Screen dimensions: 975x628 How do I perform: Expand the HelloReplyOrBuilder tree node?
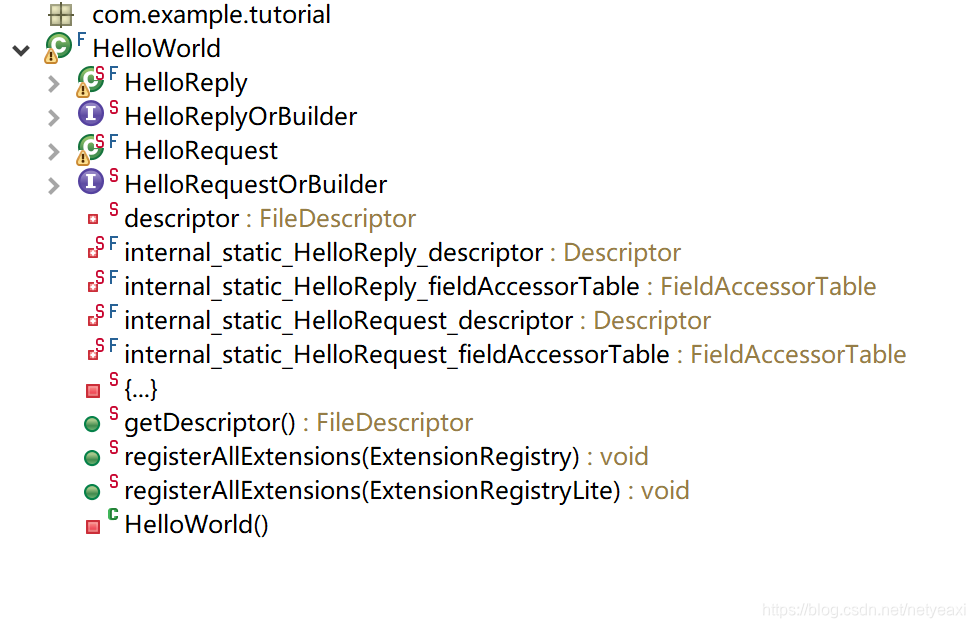(x=52, y=114)
